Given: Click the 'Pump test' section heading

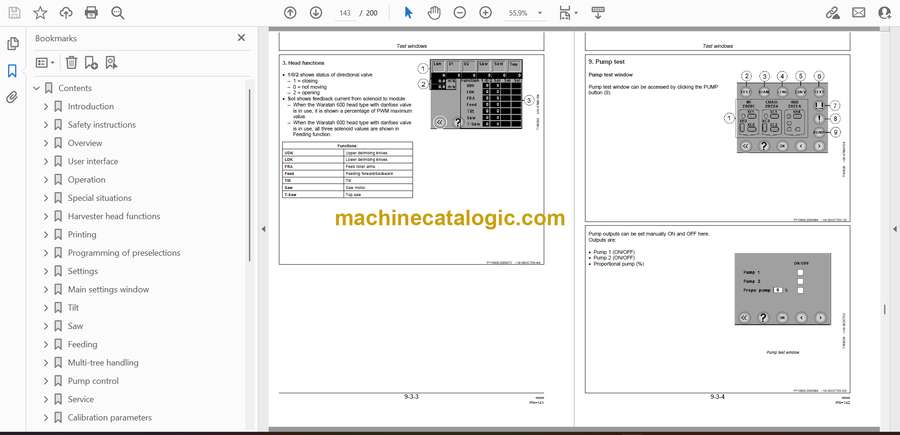Looking at the screenshot, I should pos(606,61).
